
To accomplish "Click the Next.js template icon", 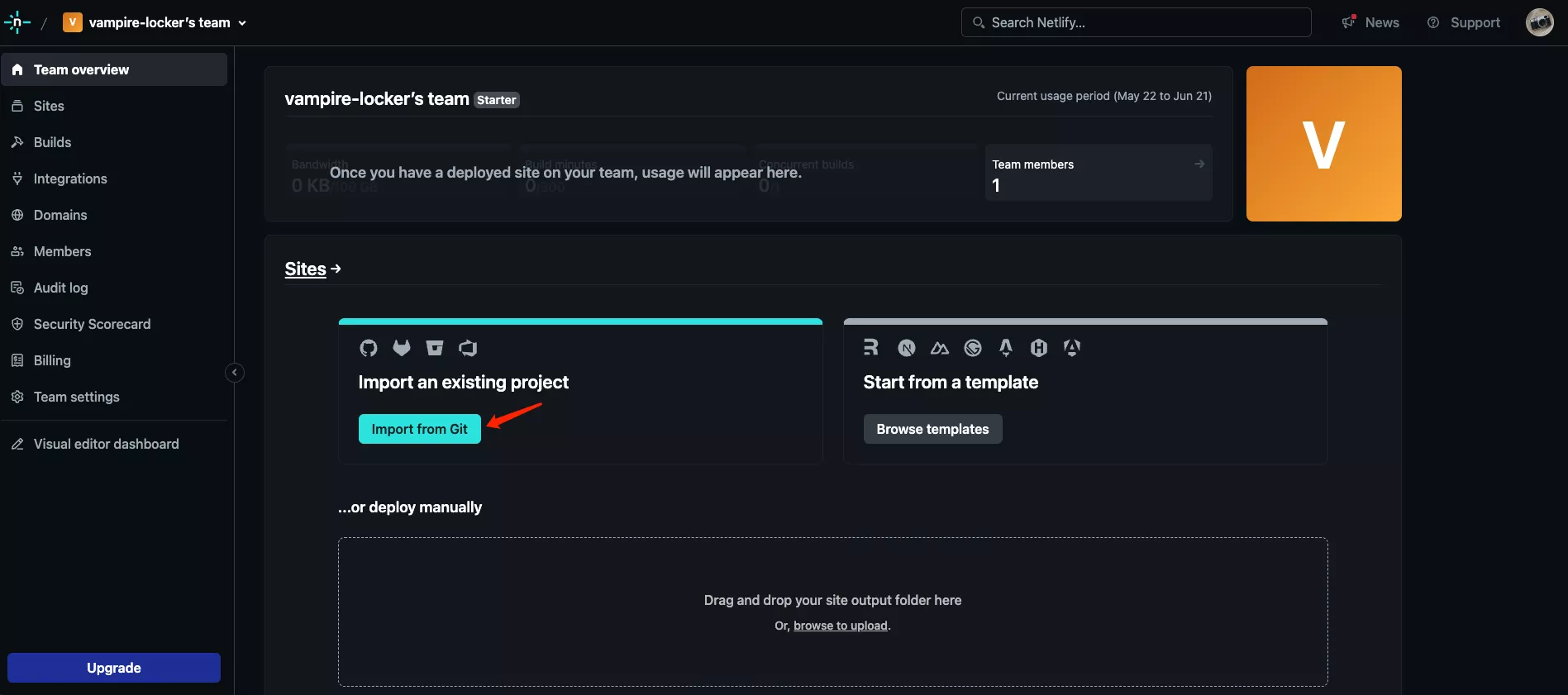I will tap(907, 348).
